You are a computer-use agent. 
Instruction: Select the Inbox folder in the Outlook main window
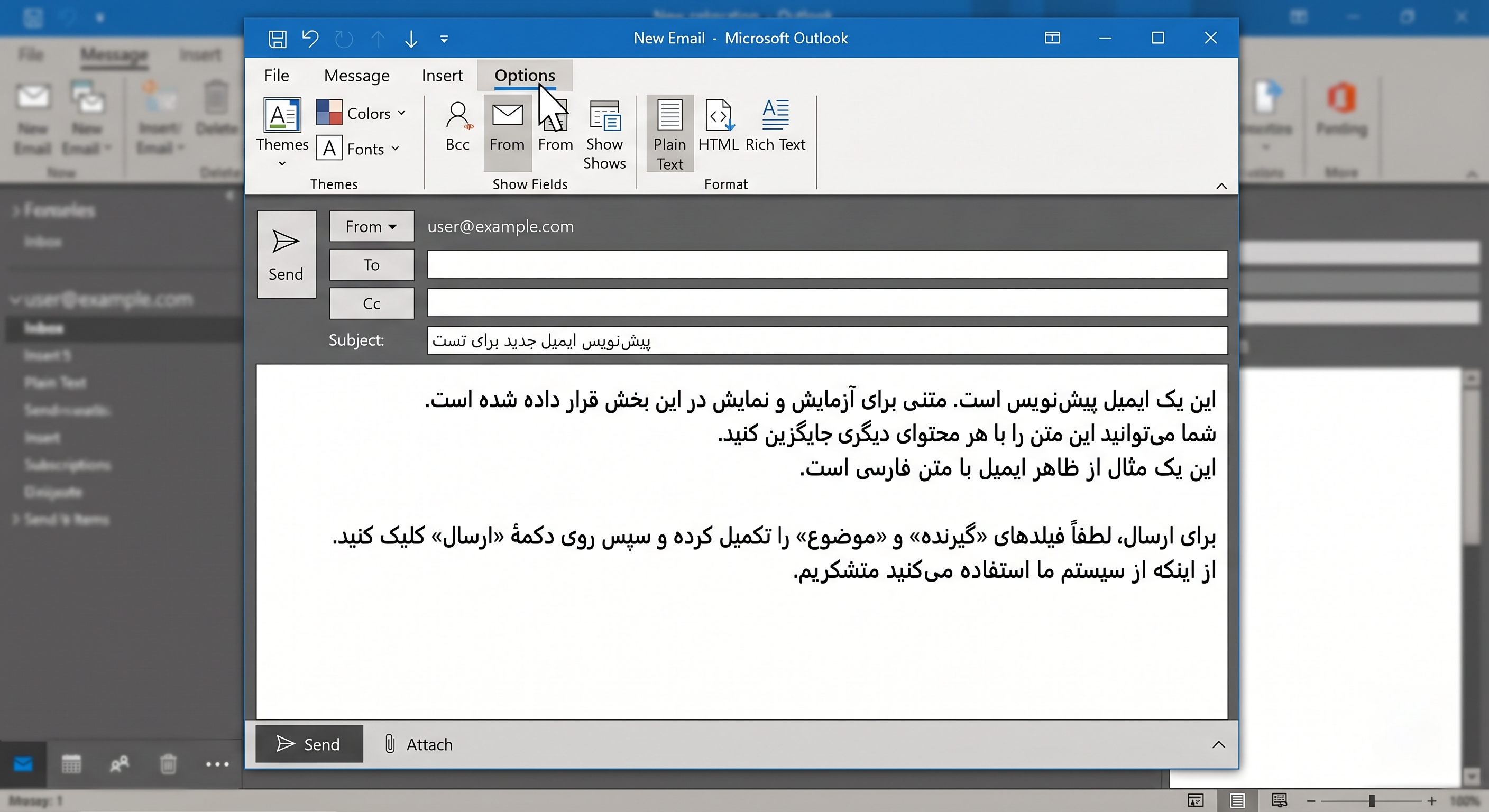[x=124, y=328]
